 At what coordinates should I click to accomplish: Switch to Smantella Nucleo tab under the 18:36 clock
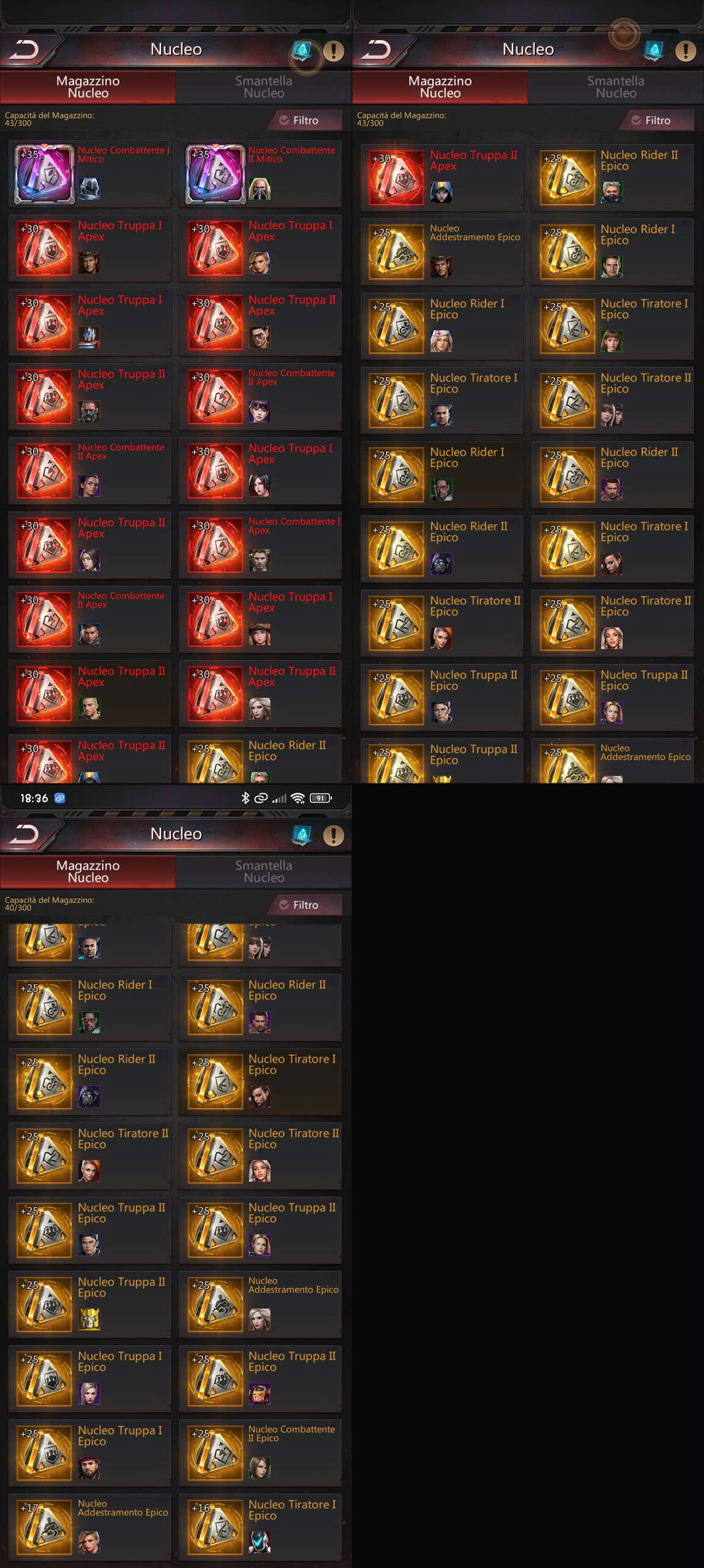point(264,871)
